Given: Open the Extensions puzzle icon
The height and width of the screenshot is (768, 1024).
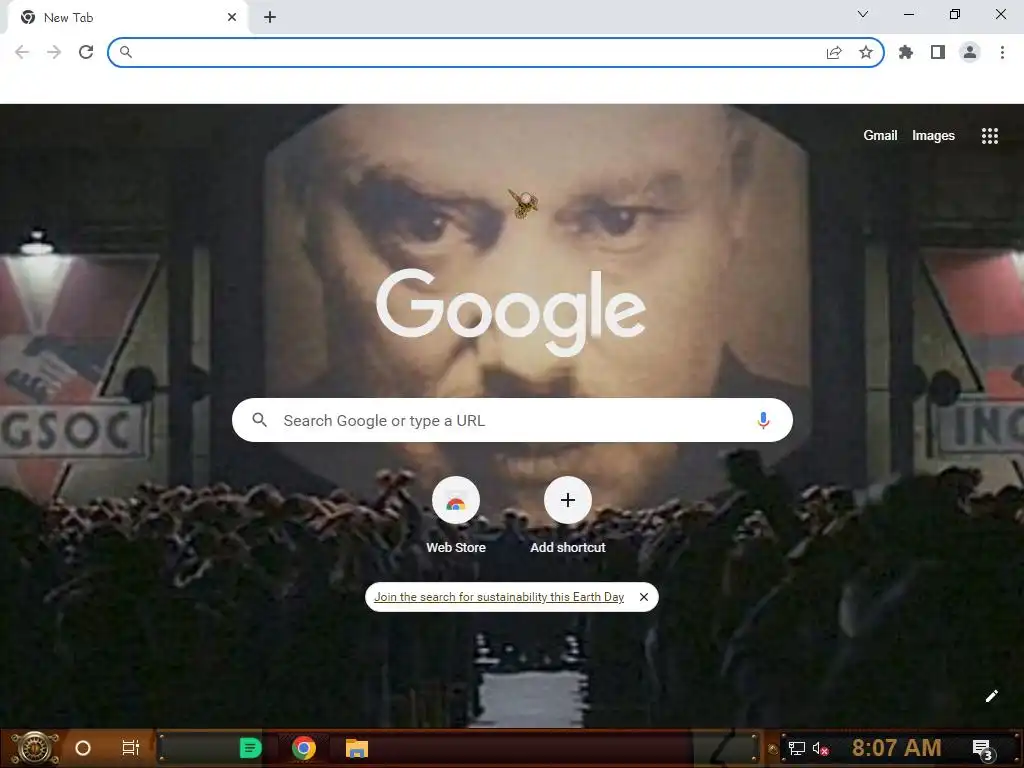Looking at the screenshot, I should click(906, 52).
